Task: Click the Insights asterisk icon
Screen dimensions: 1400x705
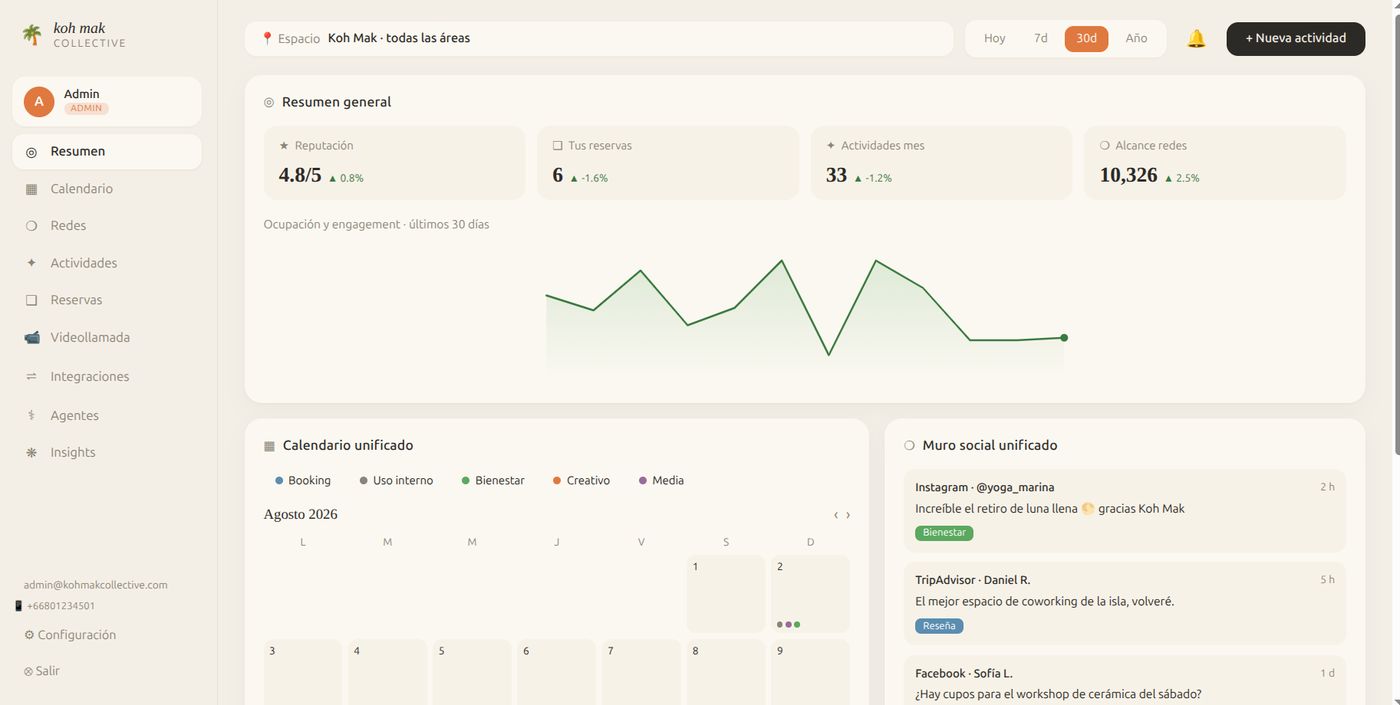Action: click(x=31, y=453)
